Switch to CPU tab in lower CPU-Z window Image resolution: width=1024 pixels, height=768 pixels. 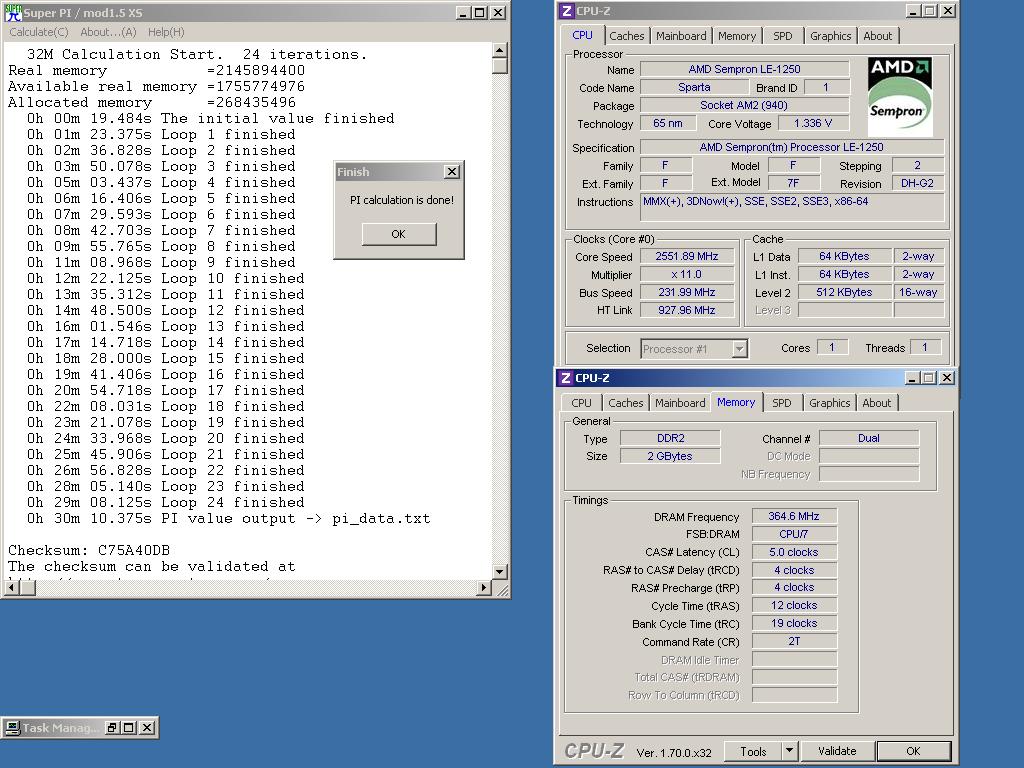pos(581,403)
